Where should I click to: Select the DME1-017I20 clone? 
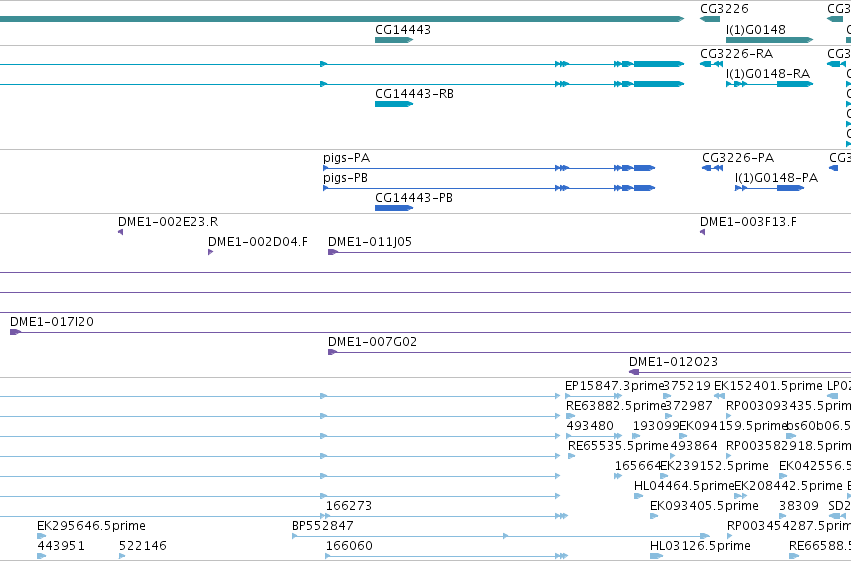pos(430,332)
